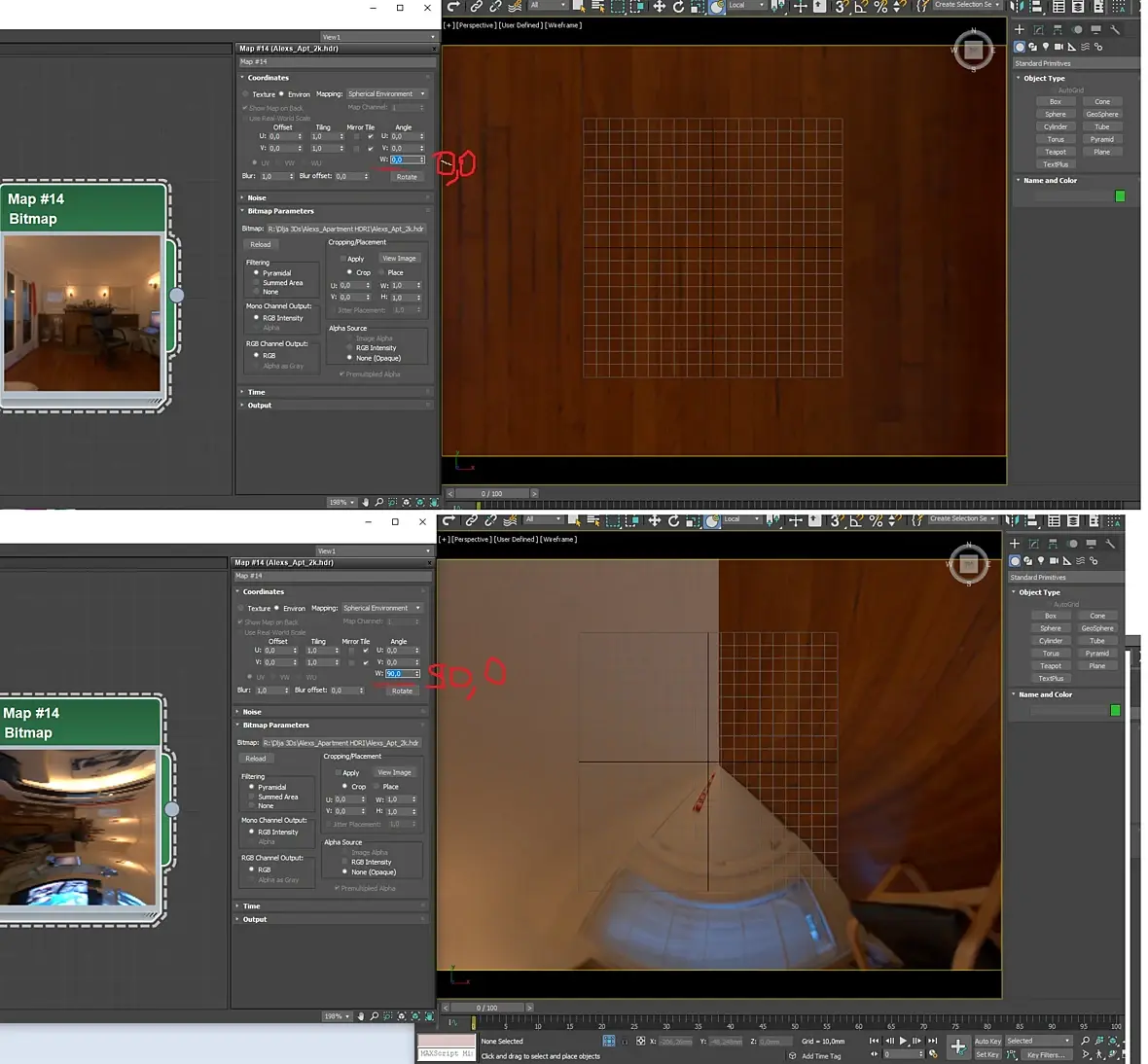Toggle Key Mode beside the frame number field

875,1053
